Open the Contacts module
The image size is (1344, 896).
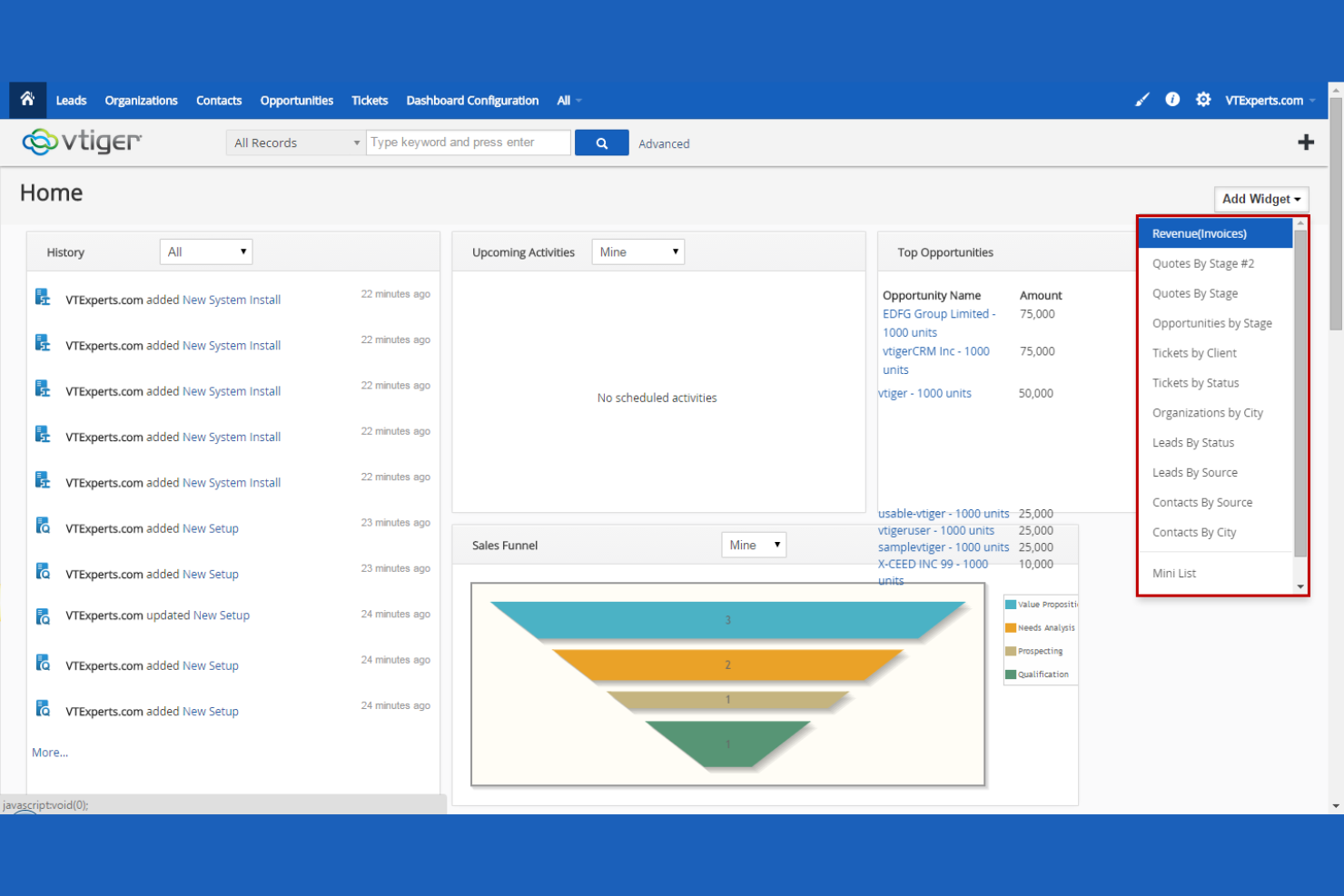coord(219,101)
